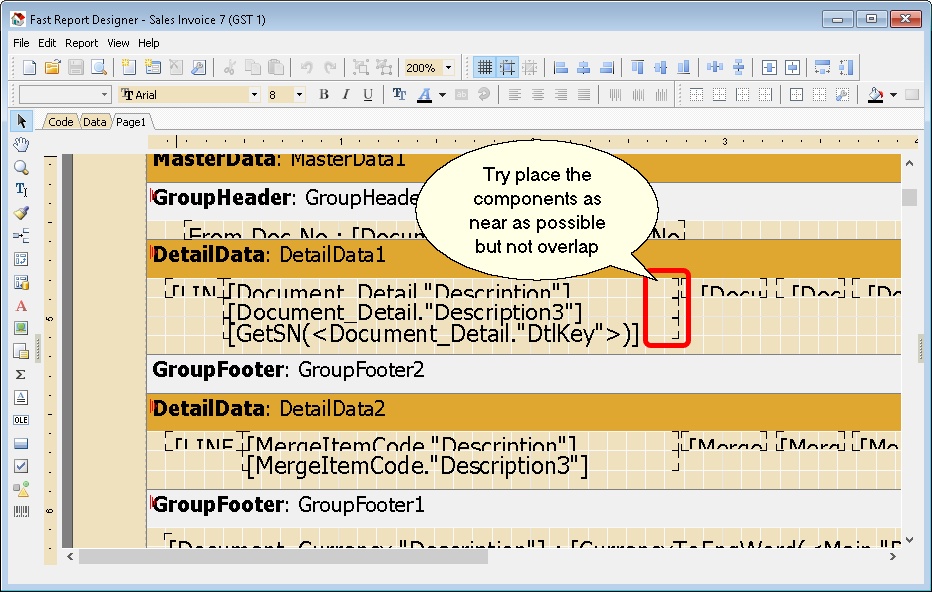Insert an OLE object
932x592 pixels.
21,420
